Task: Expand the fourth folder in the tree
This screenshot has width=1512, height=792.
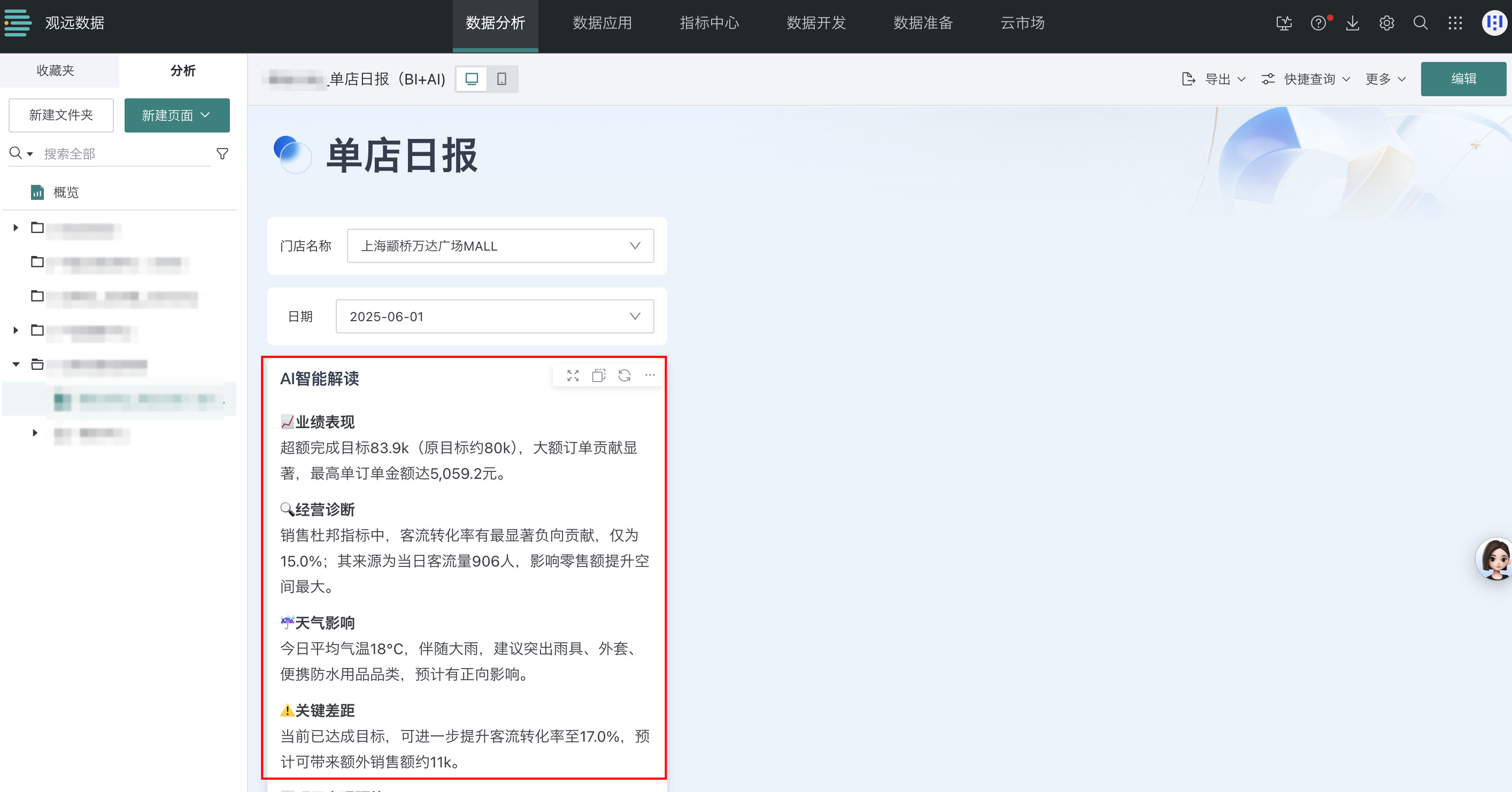Action: coord(16,330)
